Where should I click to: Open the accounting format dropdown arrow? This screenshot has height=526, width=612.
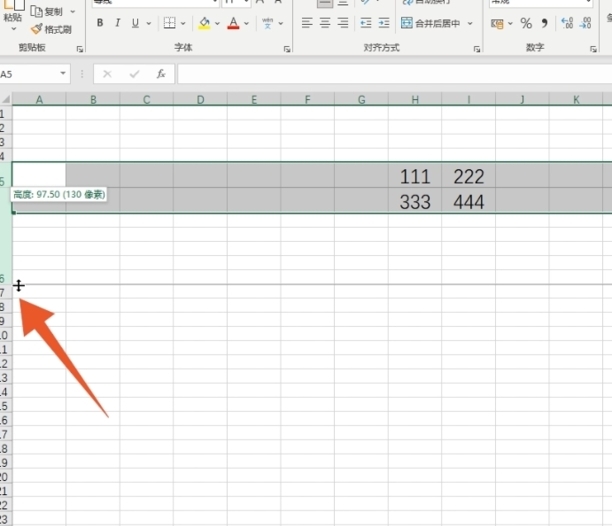[x=511, y=23]
